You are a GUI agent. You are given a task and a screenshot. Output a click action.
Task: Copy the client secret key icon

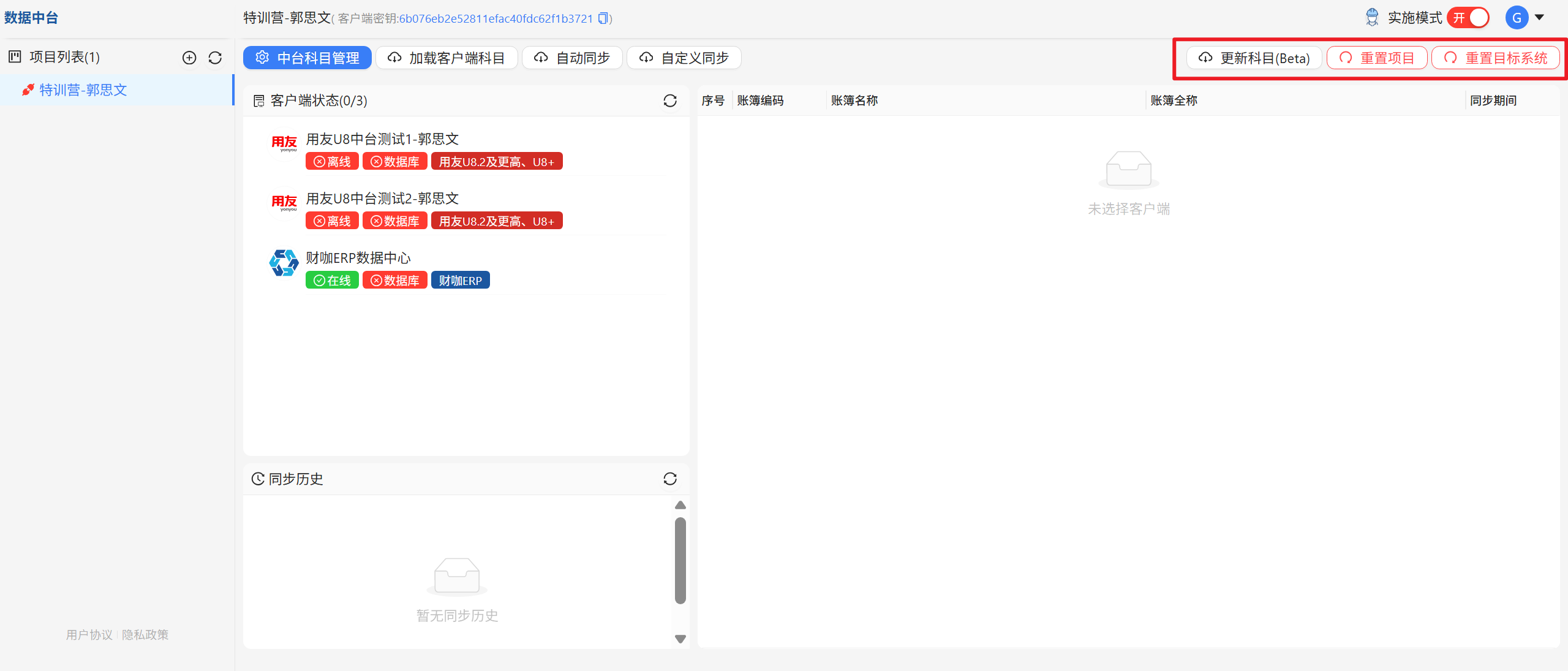coord(603,18)
